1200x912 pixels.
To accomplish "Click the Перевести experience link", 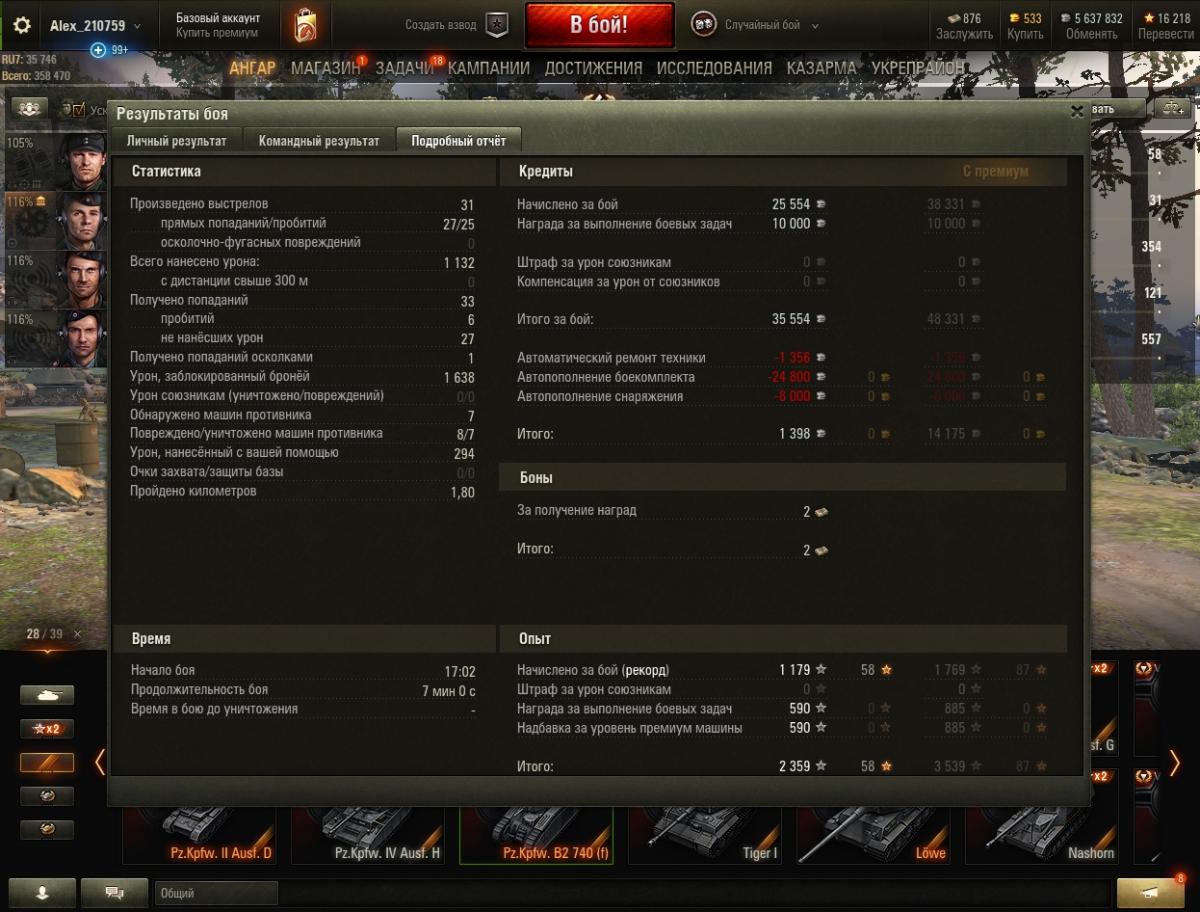I will 1165,34.
